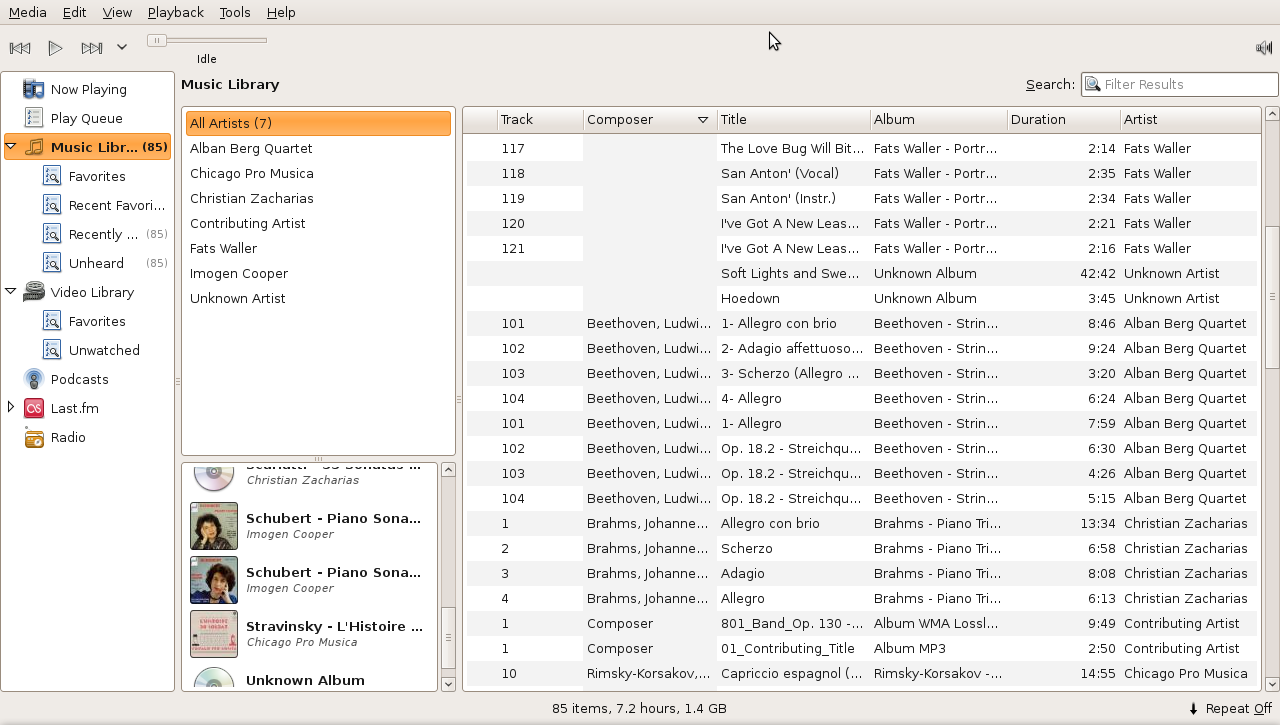Toggle Repeat Off mode
The image size is (1280, 725).
tap(1229, 708)
